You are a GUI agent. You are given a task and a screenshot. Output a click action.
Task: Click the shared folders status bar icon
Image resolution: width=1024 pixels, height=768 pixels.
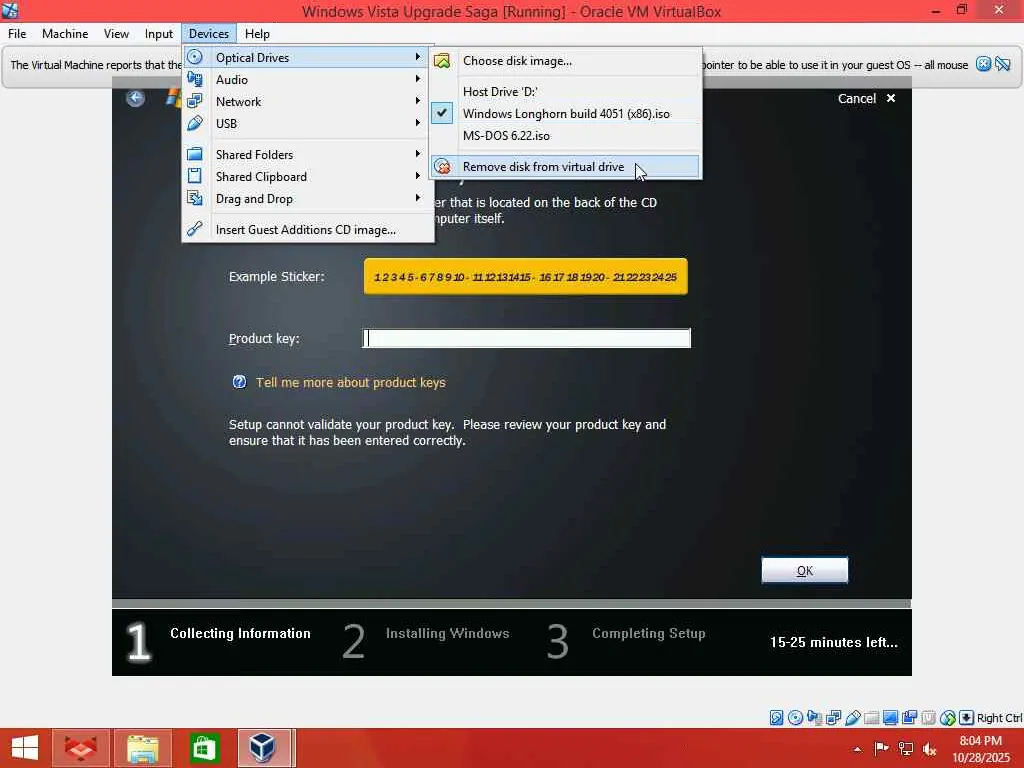tap(871, 718)
